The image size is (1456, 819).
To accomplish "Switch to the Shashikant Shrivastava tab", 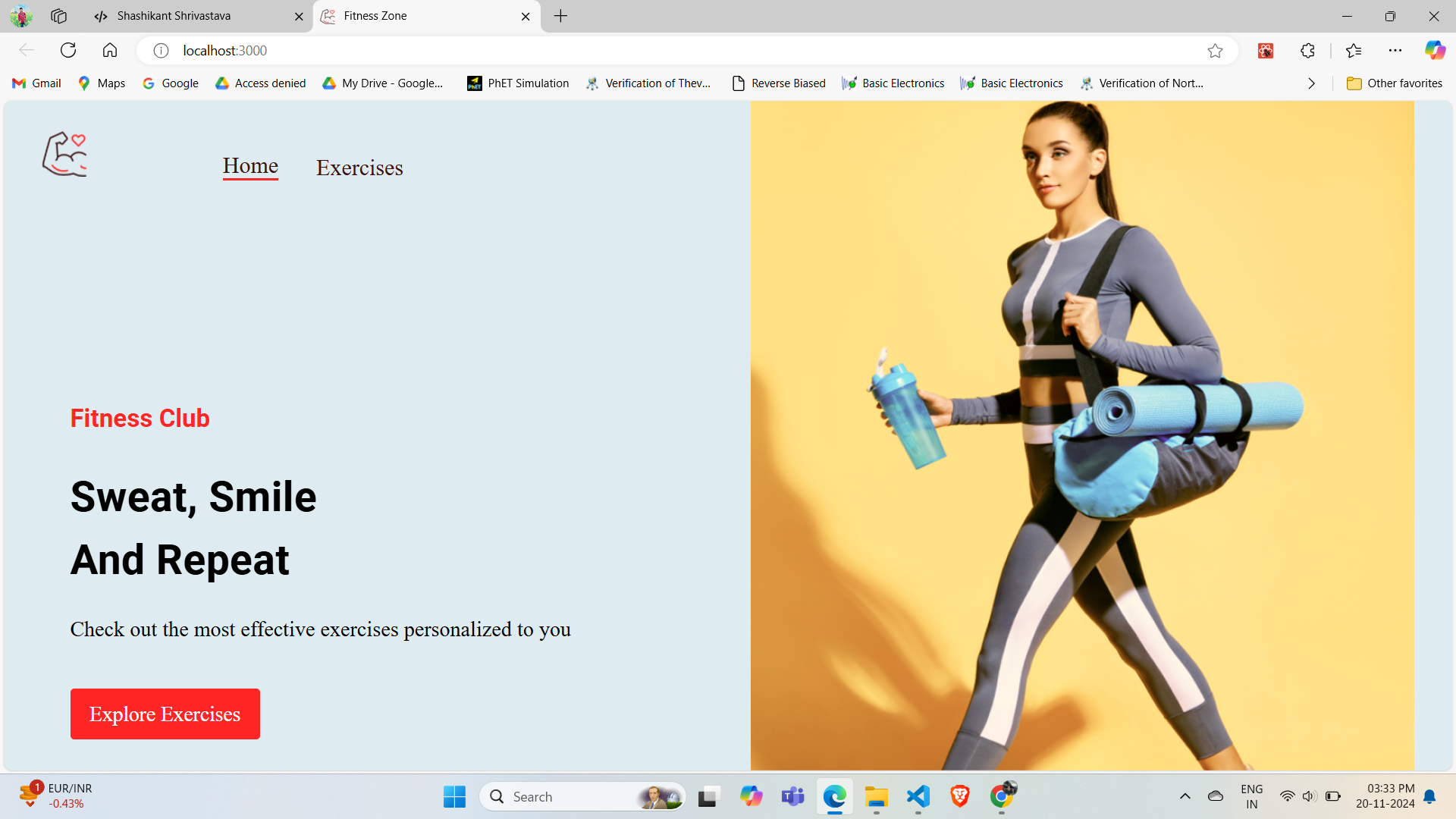I will 174,16.
